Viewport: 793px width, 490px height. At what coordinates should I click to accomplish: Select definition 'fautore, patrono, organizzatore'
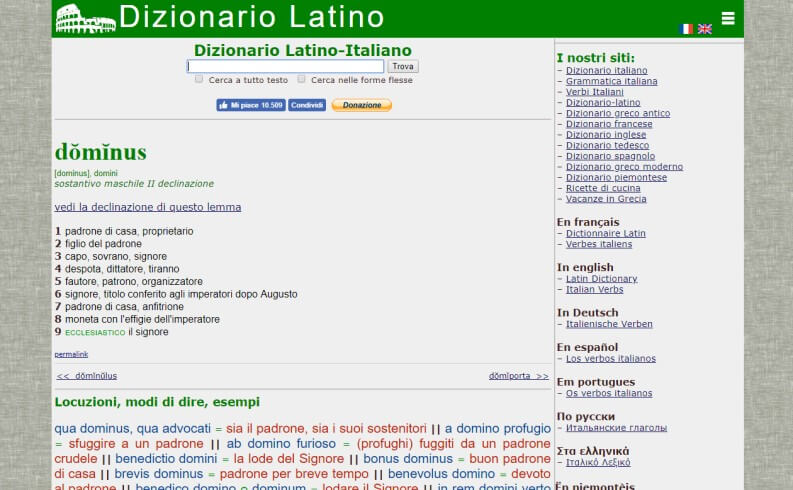[x=134, y=281]
